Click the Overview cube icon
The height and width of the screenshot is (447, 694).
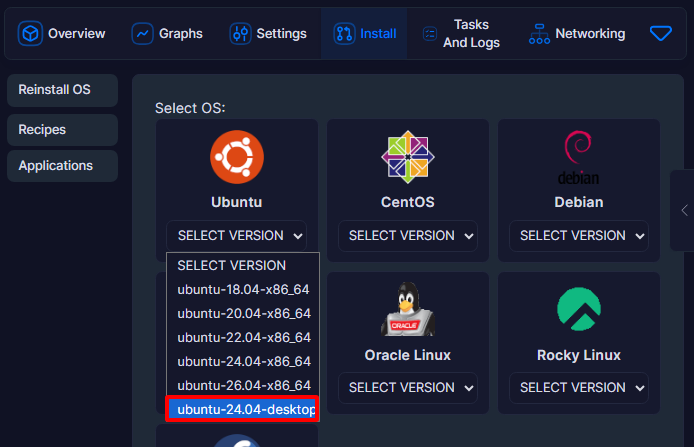click(30, 34)
